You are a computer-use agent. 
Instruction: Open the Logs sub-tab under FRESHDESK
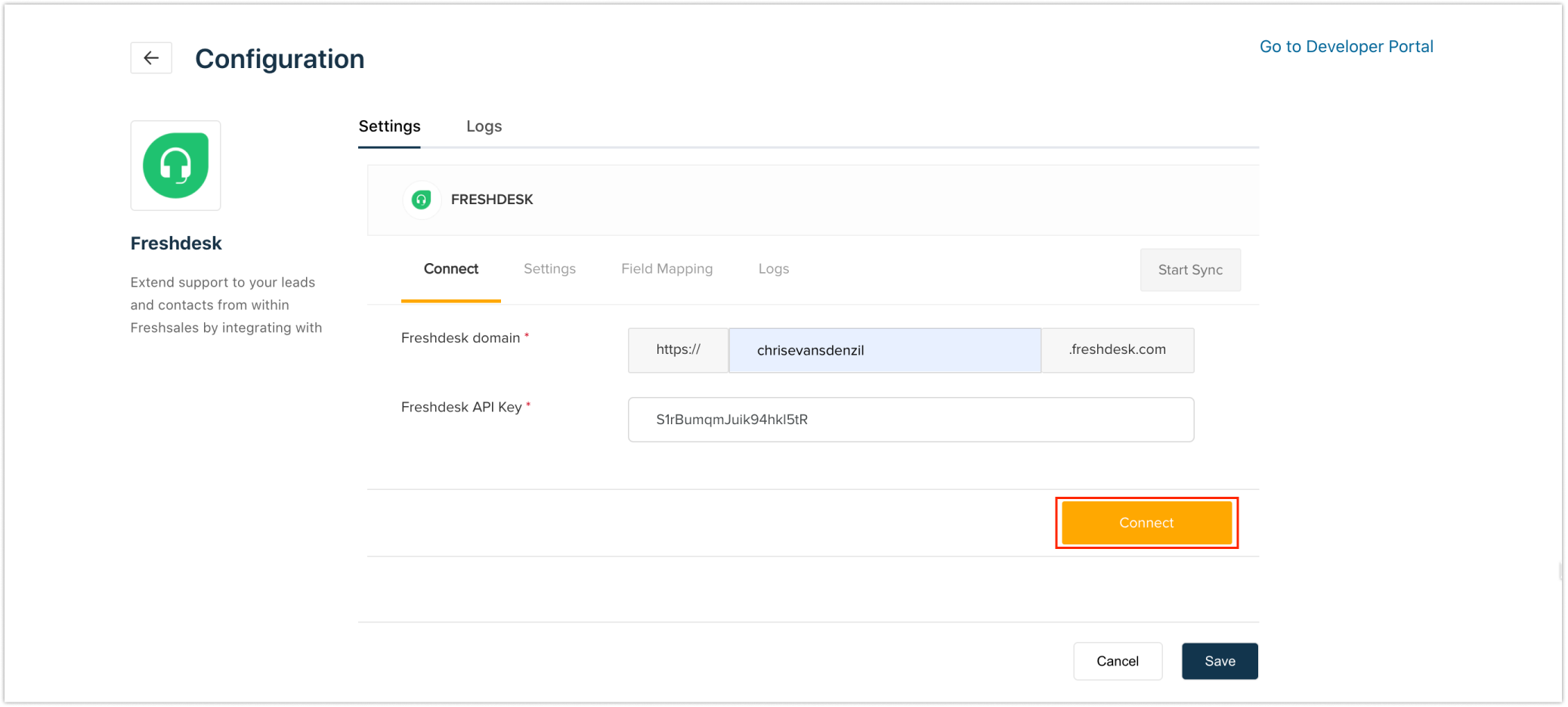click(x=774, y=269)
